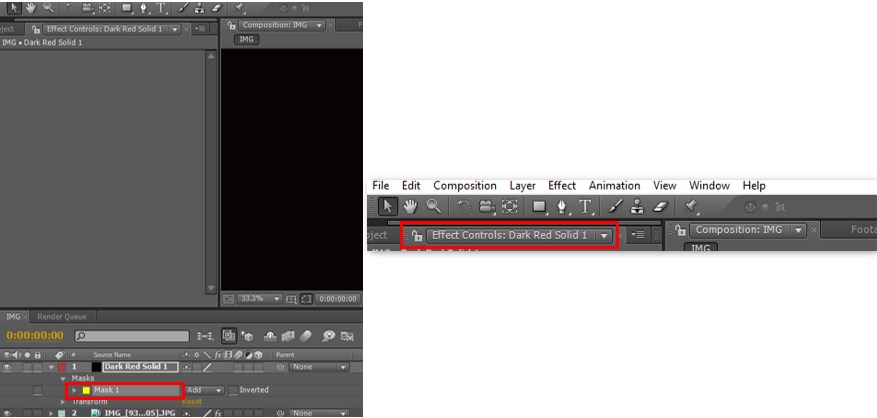The height and width of the screenshot is (418, 877).
Task: Choose the Unified Camera tool in the enlarged toolbar
Action: click(x=487, y=207)
